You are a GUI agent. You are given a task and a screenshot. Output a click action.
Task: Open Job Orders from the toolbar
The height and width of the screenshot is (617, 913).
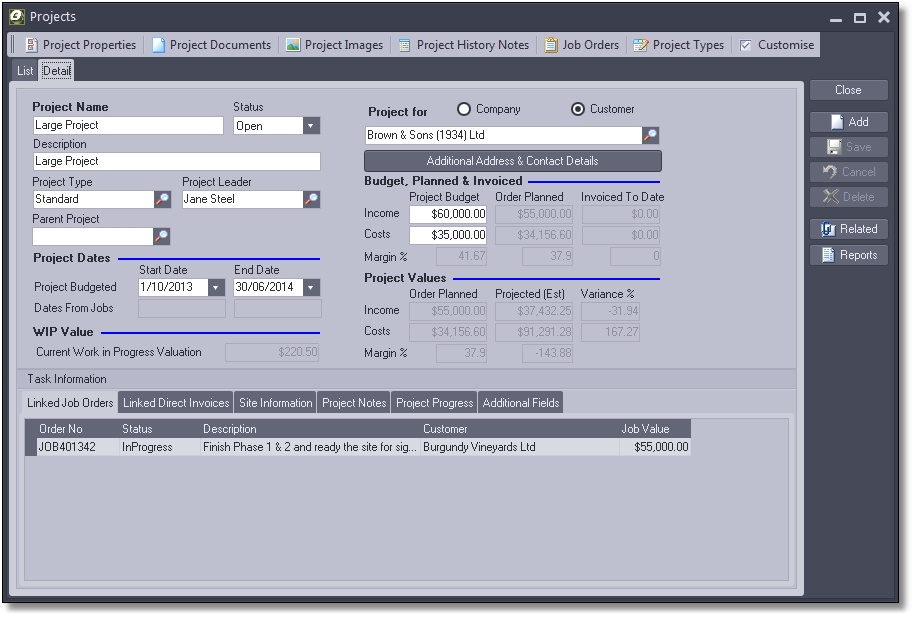click(581, 45)
